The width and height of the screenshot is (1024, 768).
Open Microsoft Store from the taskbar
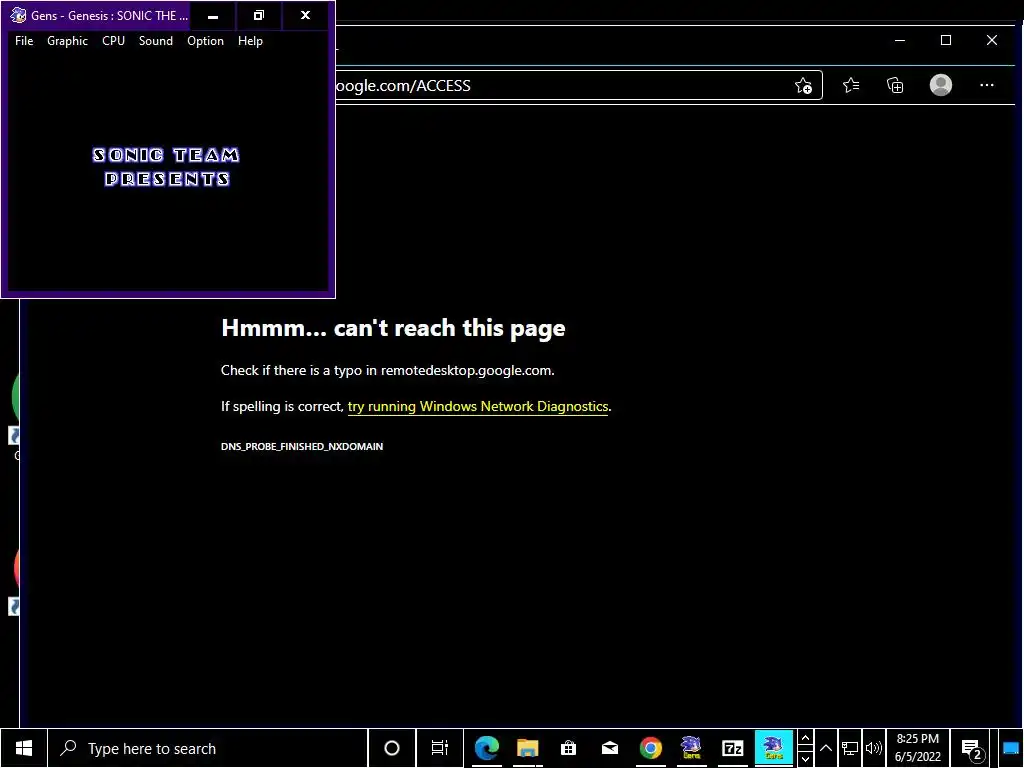pyautogui.click(x=568, y=748)
